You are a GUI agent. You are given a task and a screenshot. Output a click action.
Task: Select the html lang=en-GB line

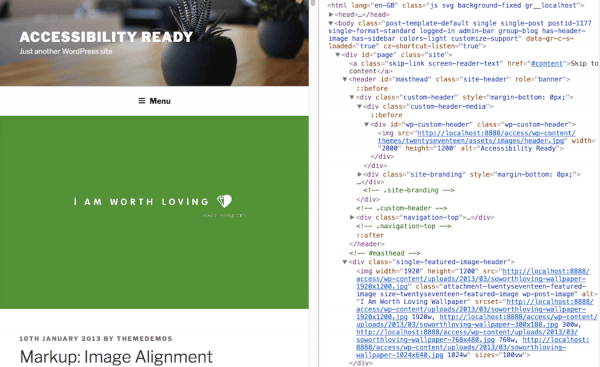pyautogui.click(x=456, y=5)
